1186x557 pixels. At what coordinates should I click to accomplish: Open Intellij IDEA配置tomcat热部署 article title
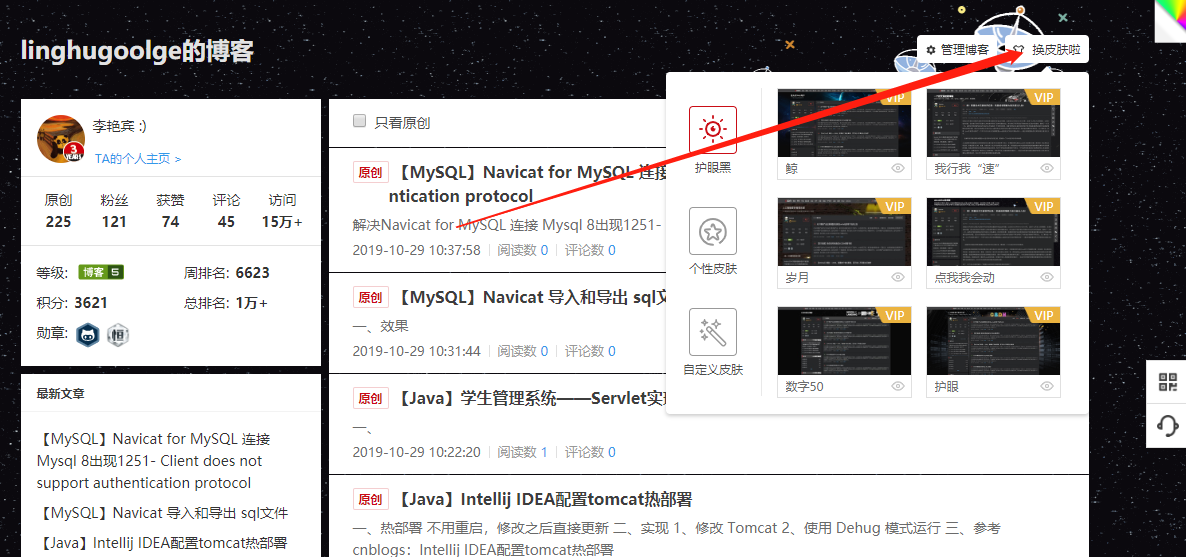544,499
